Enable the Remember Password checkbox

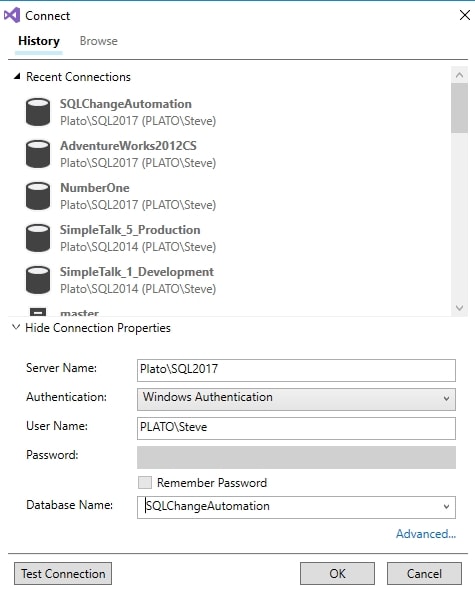coord(145,482)
